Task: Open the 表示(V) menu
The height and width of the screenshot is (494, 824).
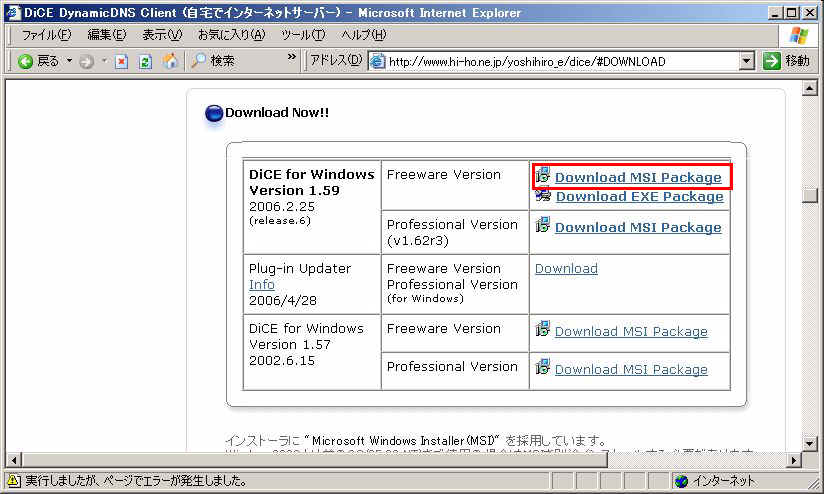Action: (x=162, y=35)
